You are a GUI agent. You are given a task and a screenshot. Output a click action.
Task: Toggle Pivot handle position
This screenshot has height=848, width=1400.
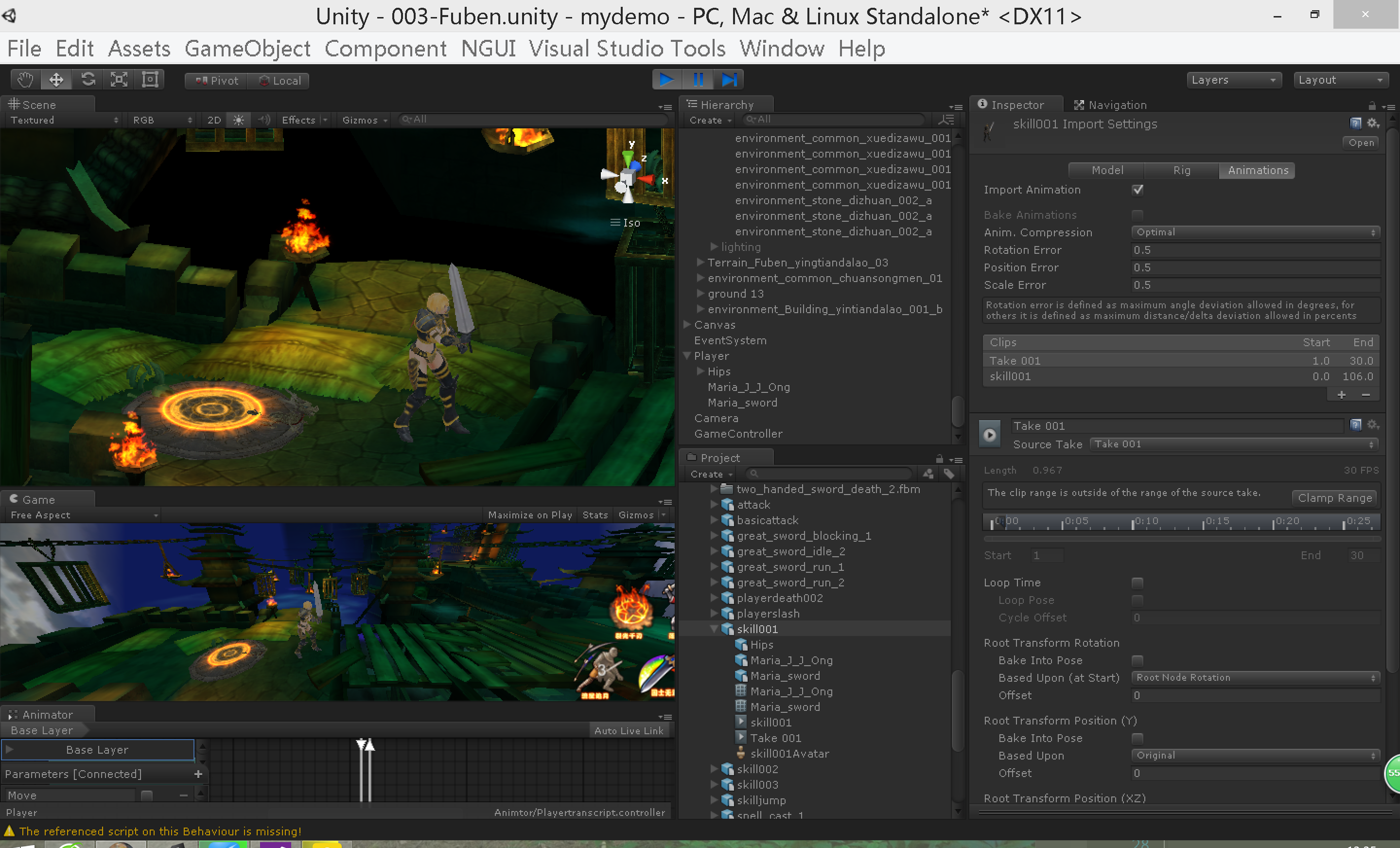pos(216,81)
